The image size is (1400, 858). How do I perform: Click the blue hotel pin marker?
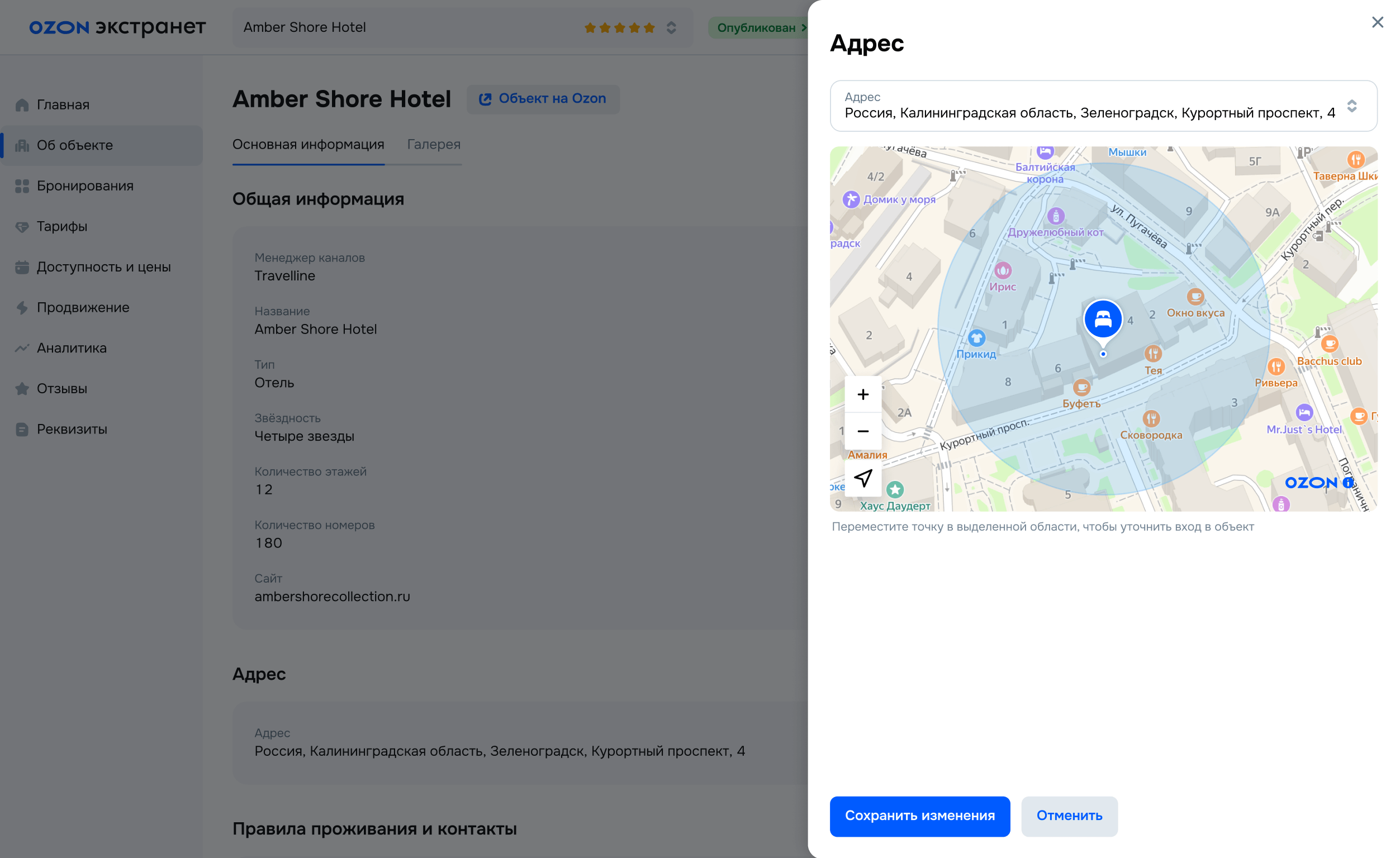tap(1102, 319)
